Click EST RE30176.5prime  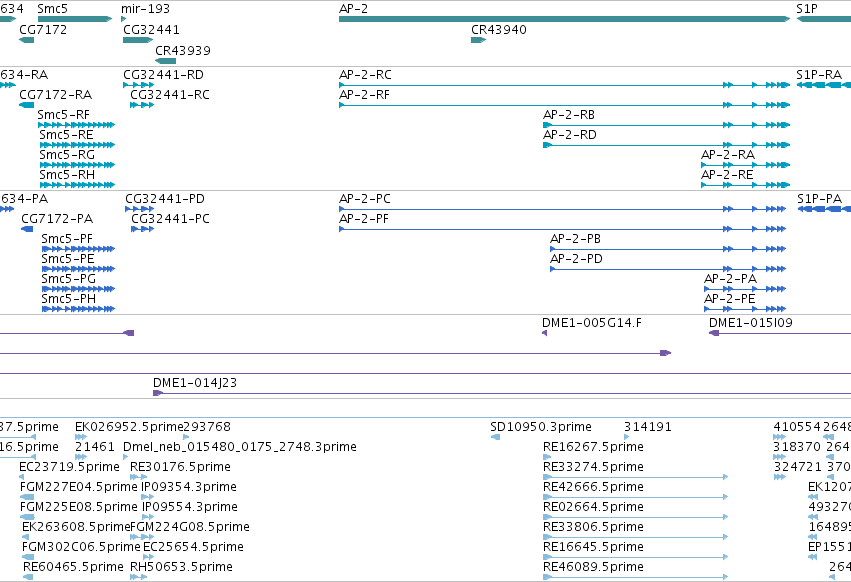point(138,477)
